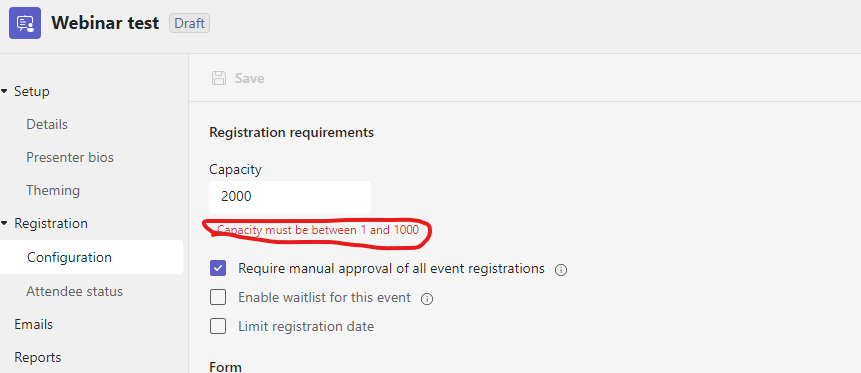
Task: Collapse the Registration section arrow
Action: [4, 224]
